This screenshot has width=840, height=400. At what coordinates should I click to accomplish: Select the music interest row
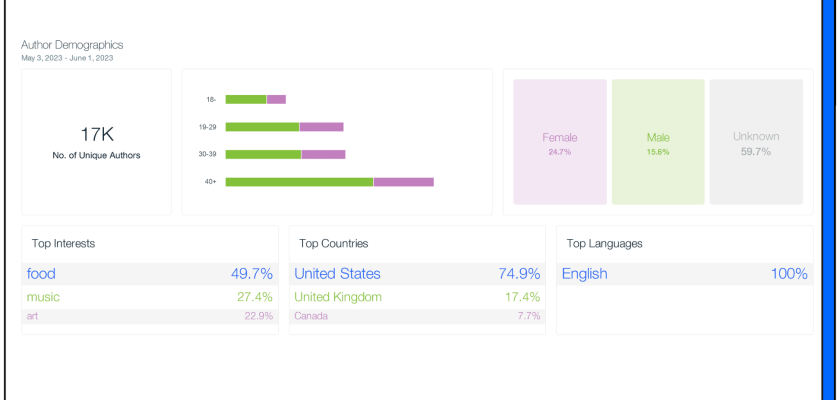pyautogui.click(x=150, y=297)
